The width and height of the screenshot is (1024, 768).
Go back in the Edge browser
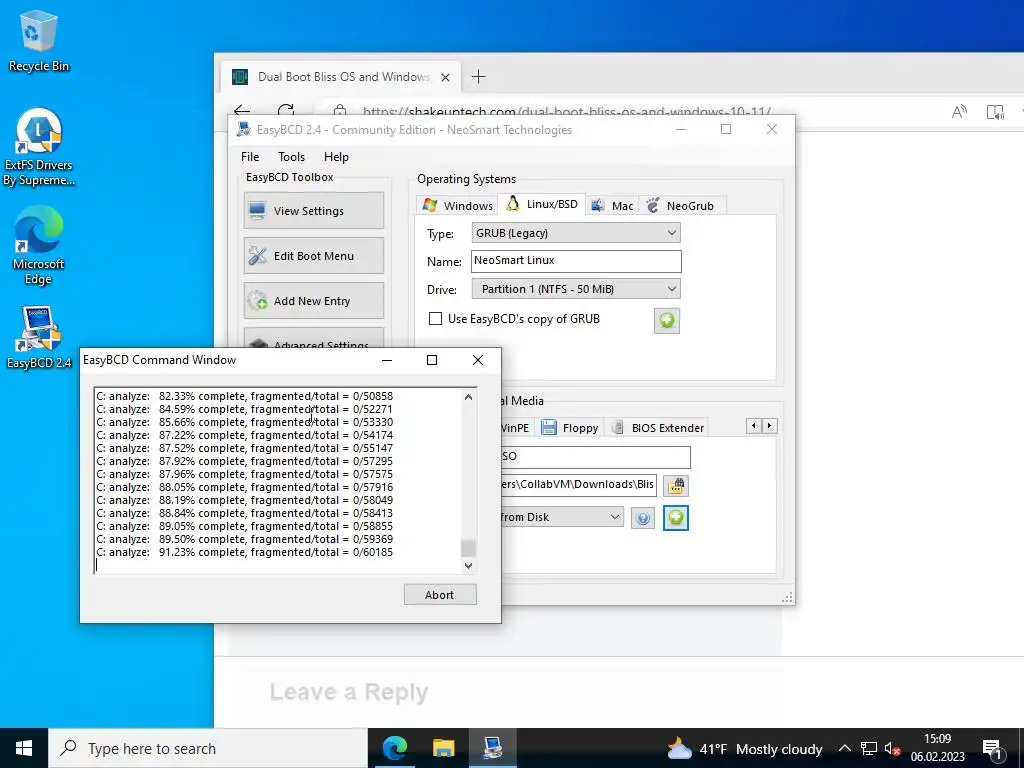click(242, 111)
